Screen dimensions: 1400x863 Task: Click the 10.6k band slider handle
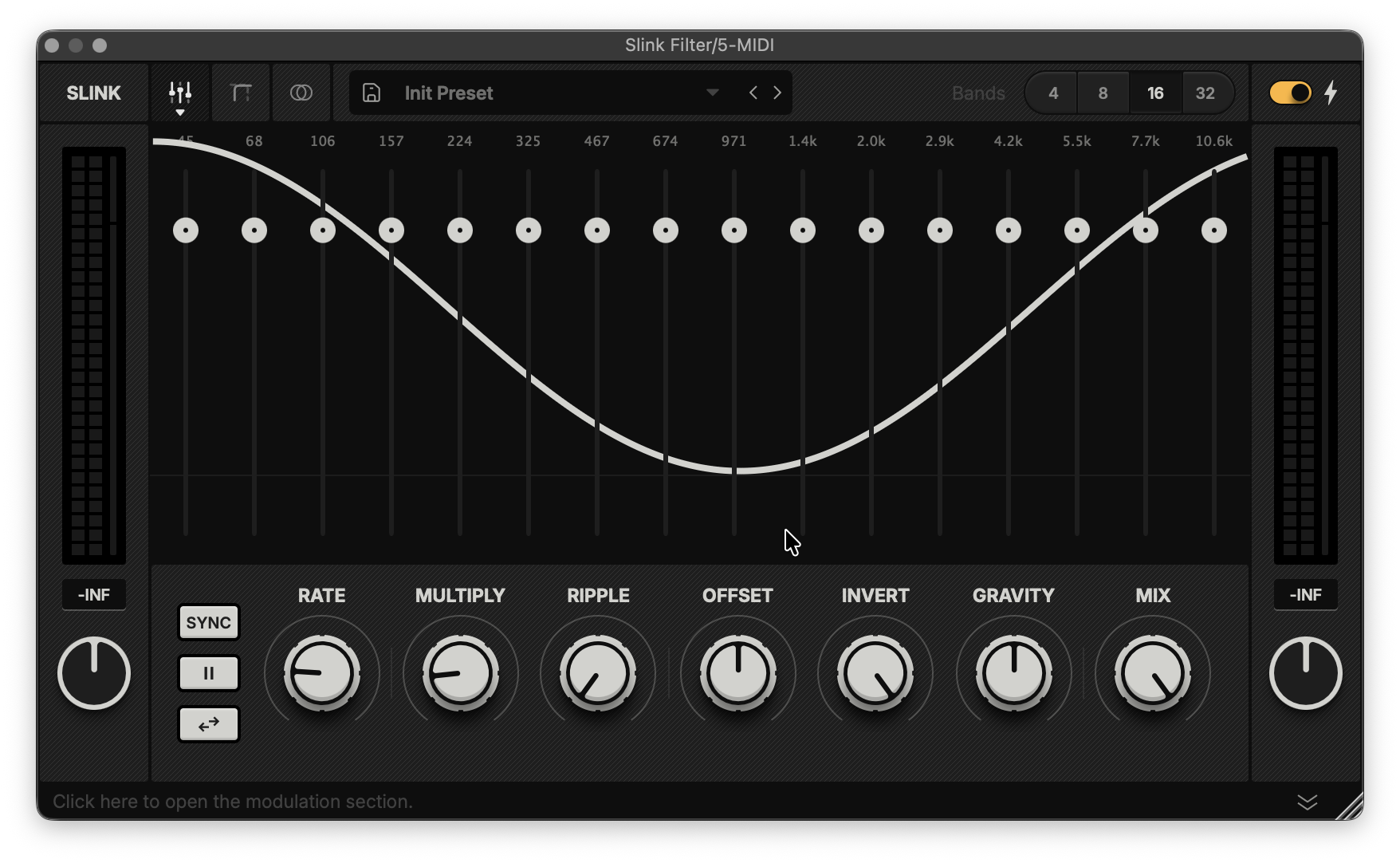[x=1214, y=231]
